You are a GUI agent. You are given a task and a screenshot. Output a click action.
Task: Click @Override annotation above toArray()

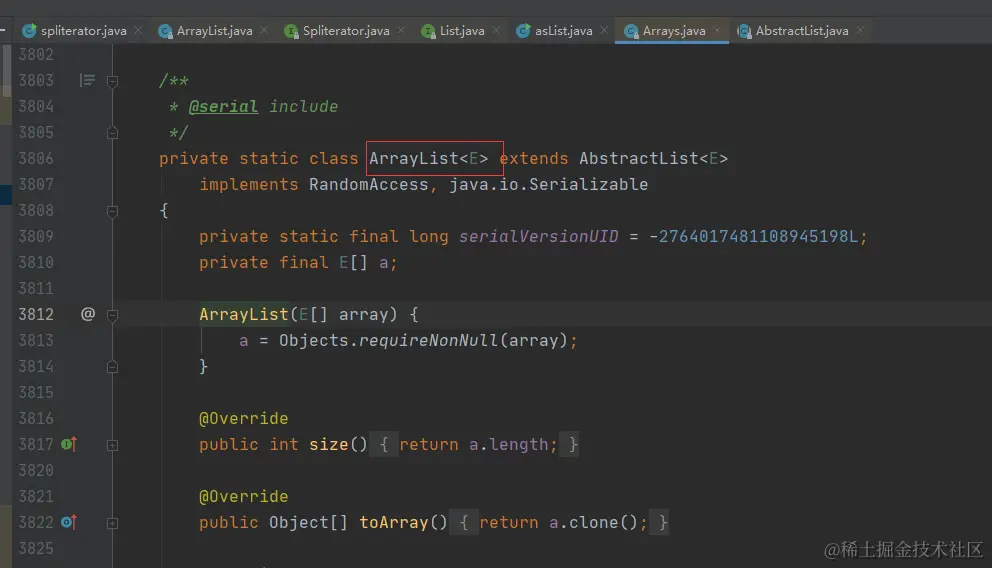coord(244,496)
